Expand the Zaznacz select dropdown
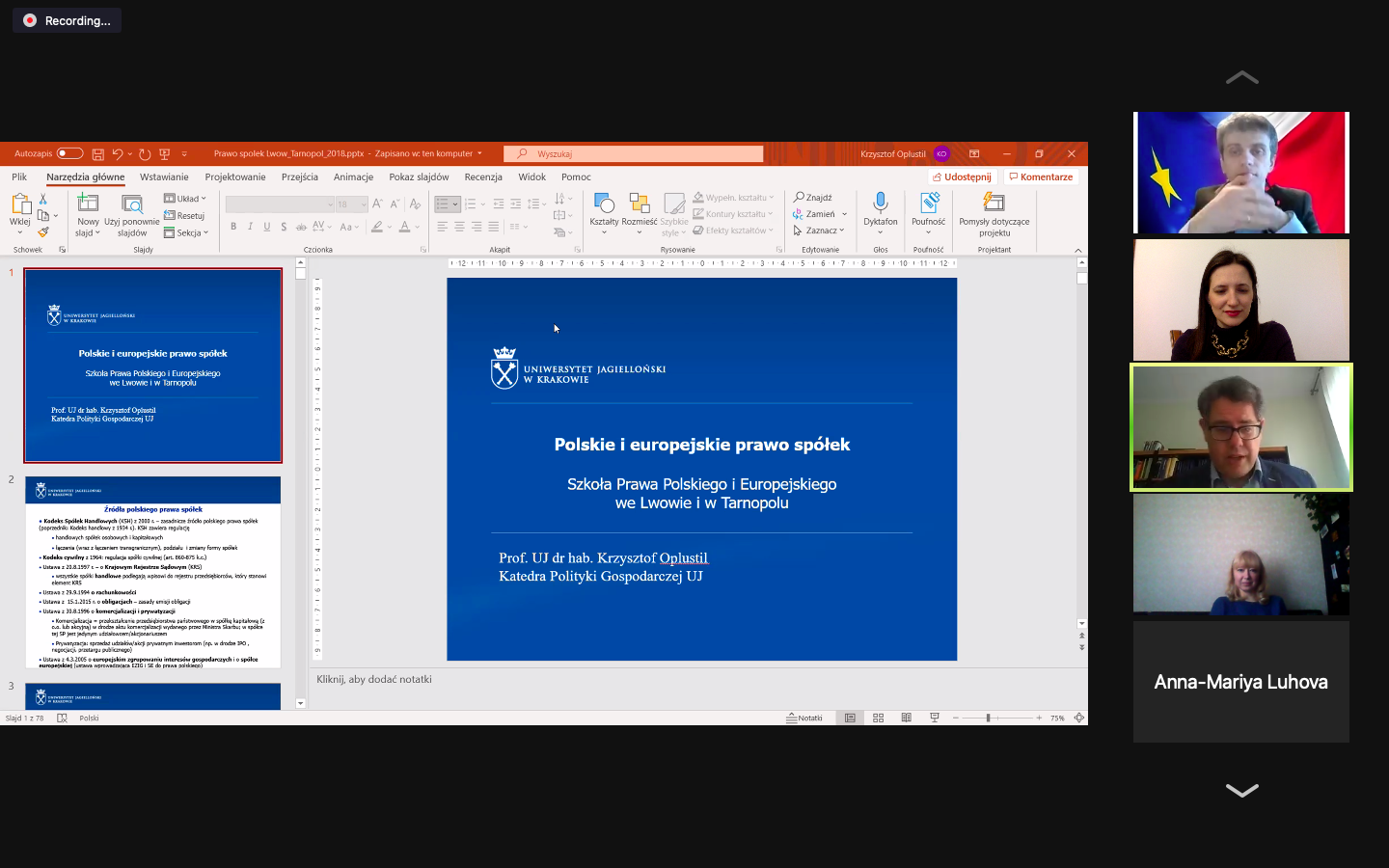 (x=819, y=231)
